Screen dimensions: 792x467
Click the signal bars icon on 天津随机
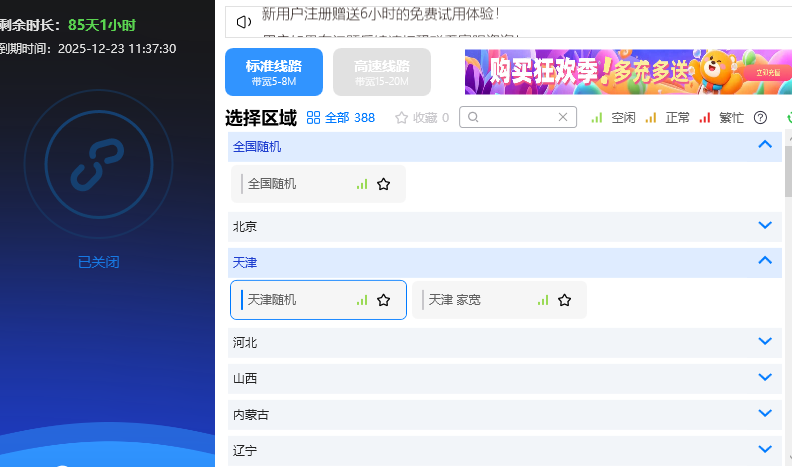click(x=362, y=300)
